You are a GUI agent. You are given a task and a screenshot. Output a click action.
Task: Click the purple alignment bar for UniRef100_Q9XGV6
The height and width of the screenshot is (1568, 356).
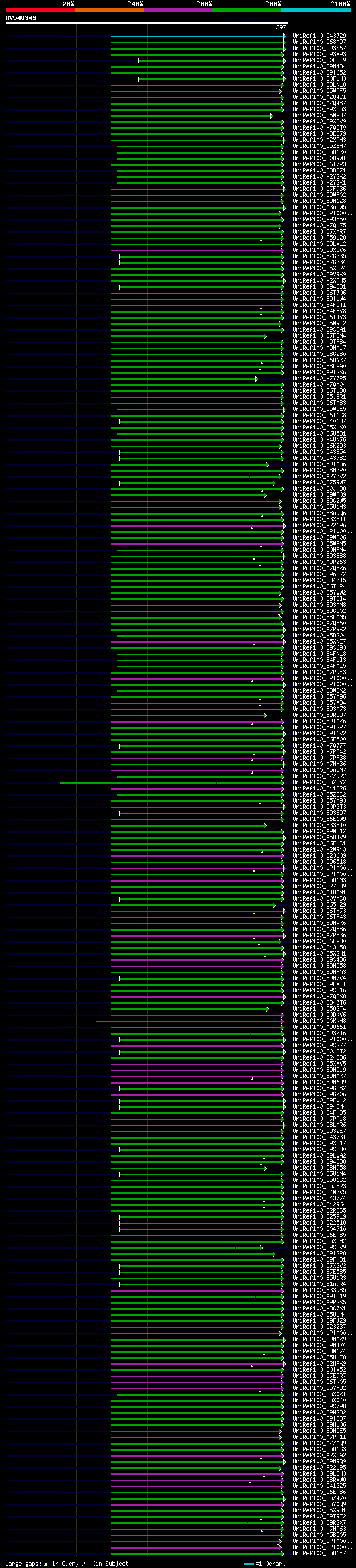(197, 250)
